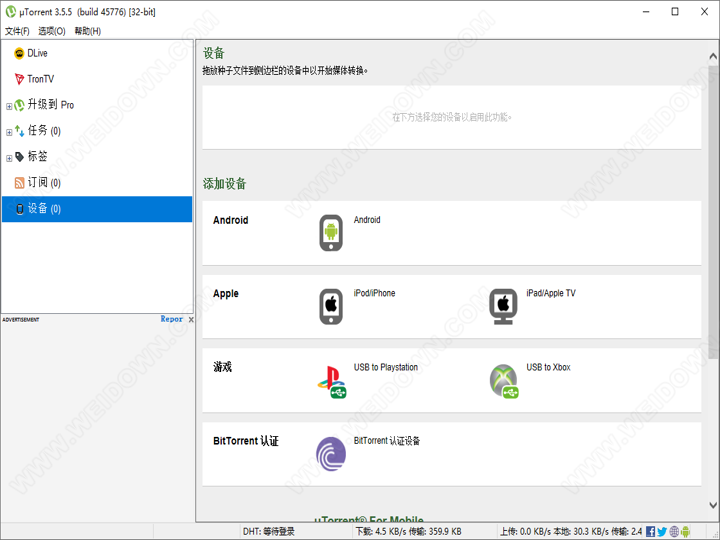
Task: Click the vertical scrollbar thumb in devices pane
Action: (x=713, y=212)
